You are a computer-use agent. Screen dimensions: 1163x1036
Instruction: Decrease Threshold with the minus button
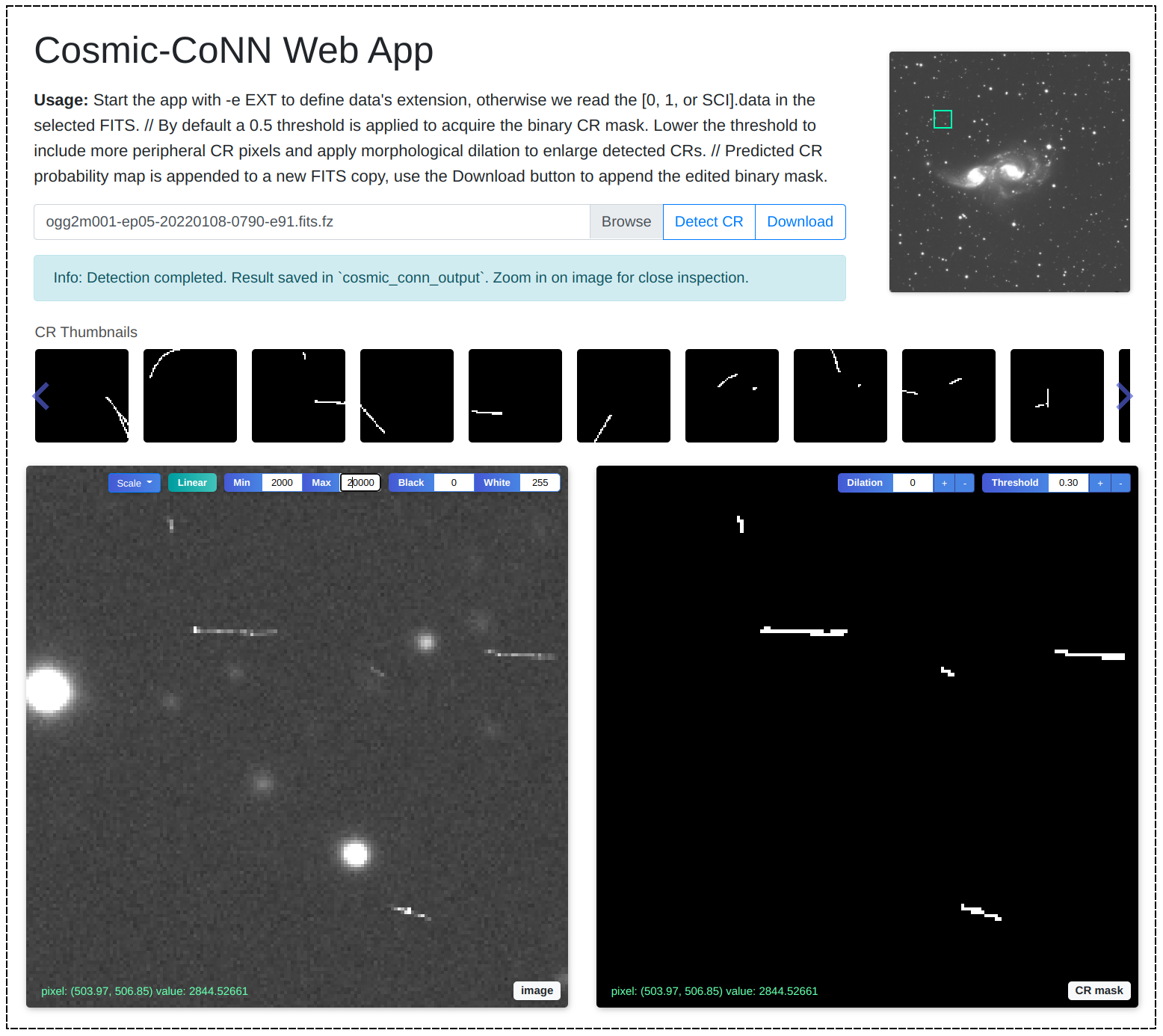1120,483
